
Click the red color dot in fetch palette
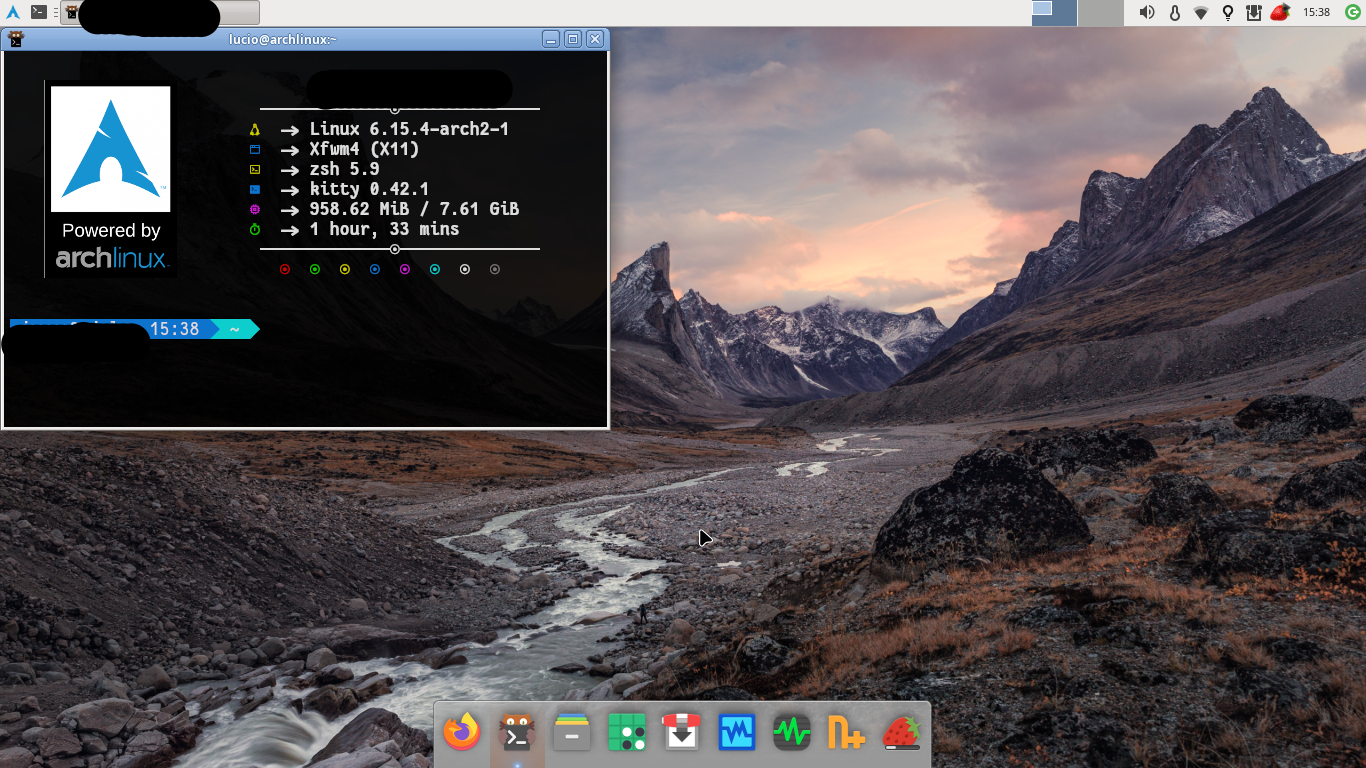[285, 269]
